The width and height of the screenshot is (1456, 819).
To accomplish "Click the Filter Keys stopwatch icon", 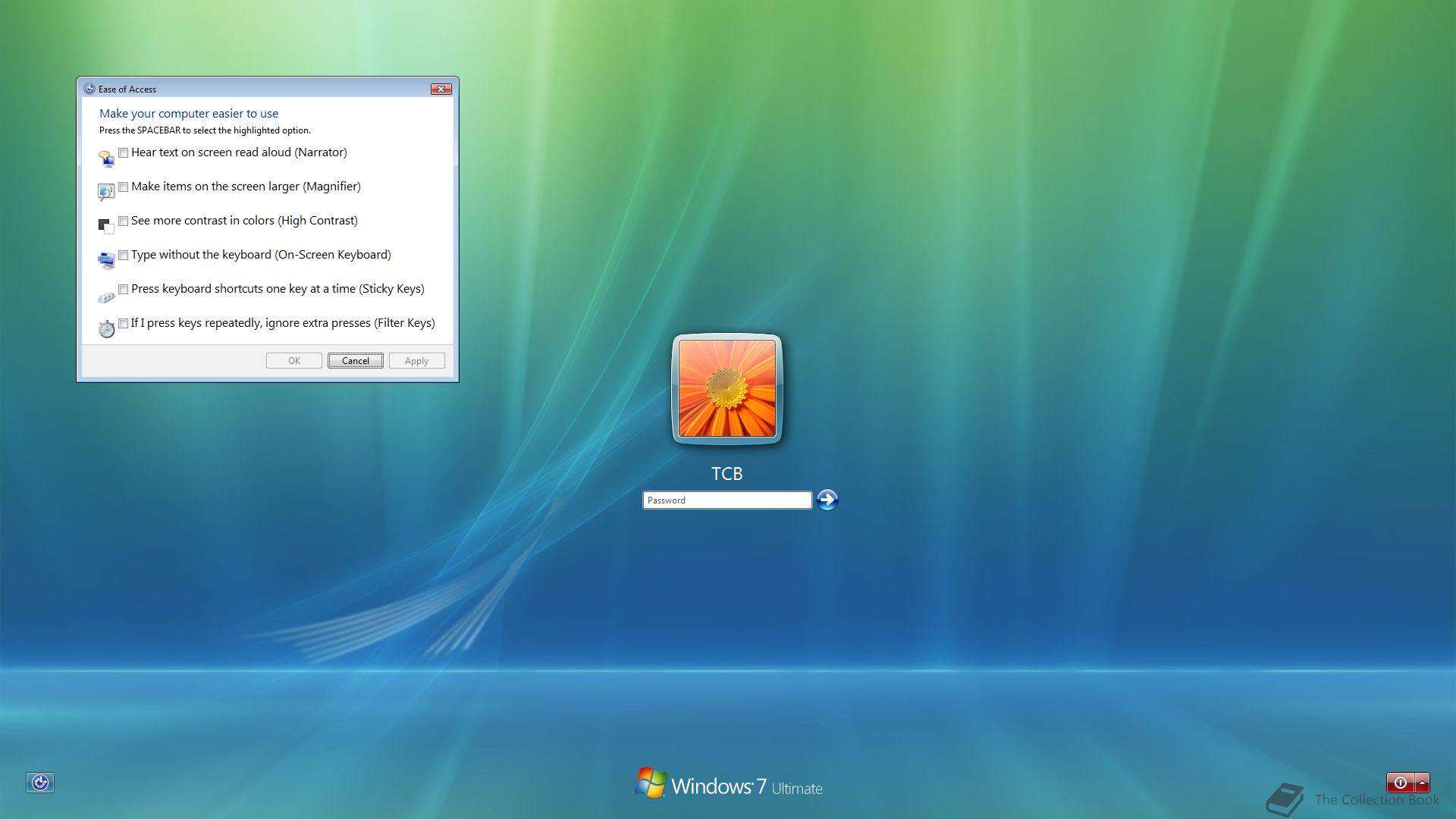I will coord(106,328).
